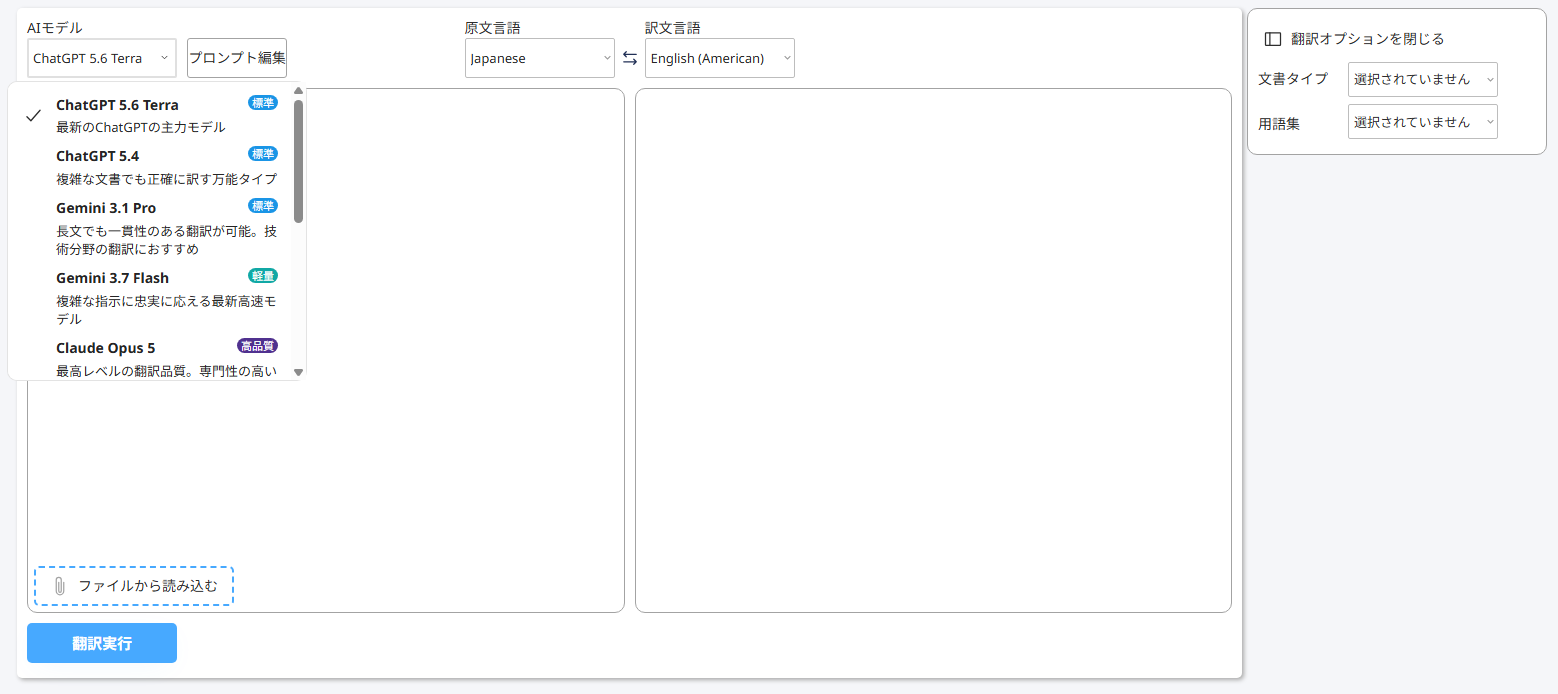Click the panel icon beside 翻訳オプションを閉じる
Viewport: 1558px width, 694px height.
click(1273, 39)
